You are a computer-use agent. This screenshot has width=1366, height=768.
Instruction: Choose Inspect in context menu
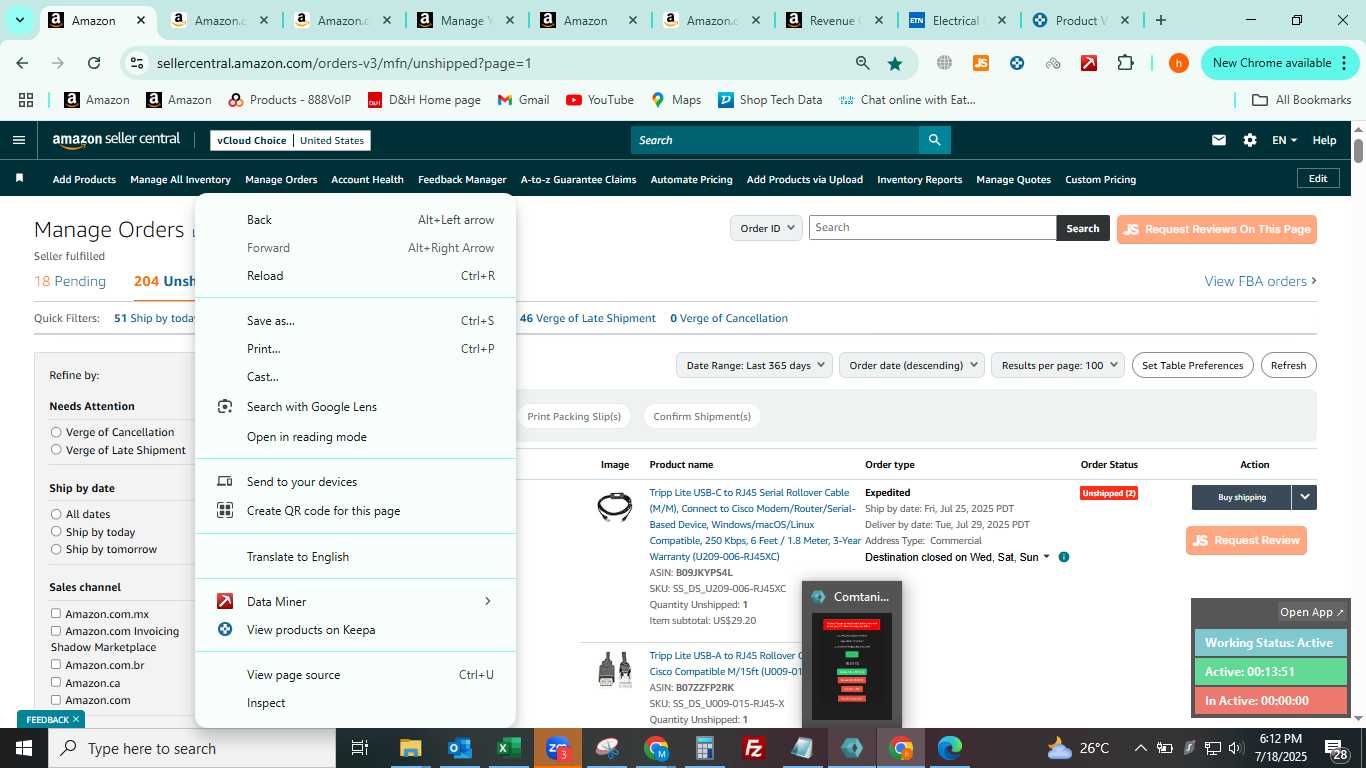pyautogui.click(x=355, y=703)
